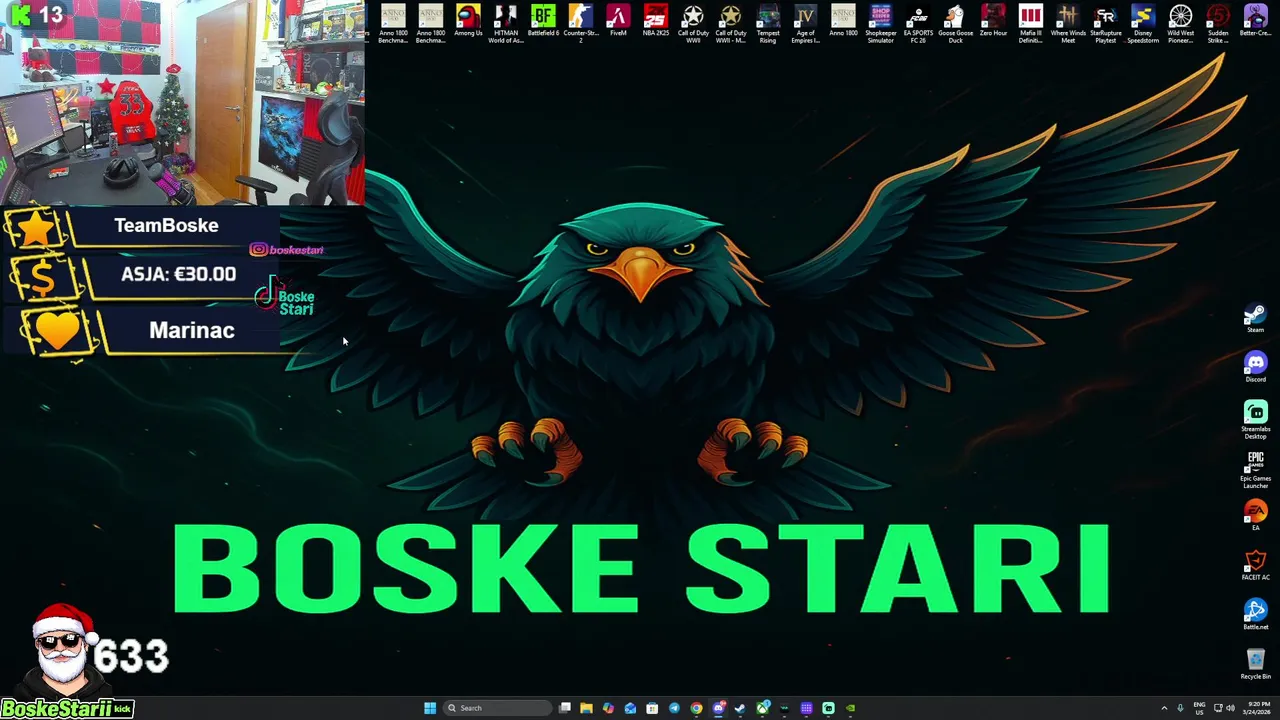Launch EA SPORTS FC 26 icon

[918, 23]
